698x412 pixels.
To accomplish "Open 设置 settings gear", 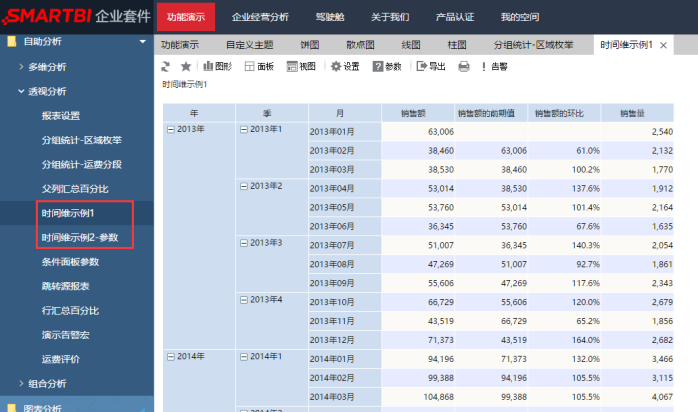I will [345, 66].
